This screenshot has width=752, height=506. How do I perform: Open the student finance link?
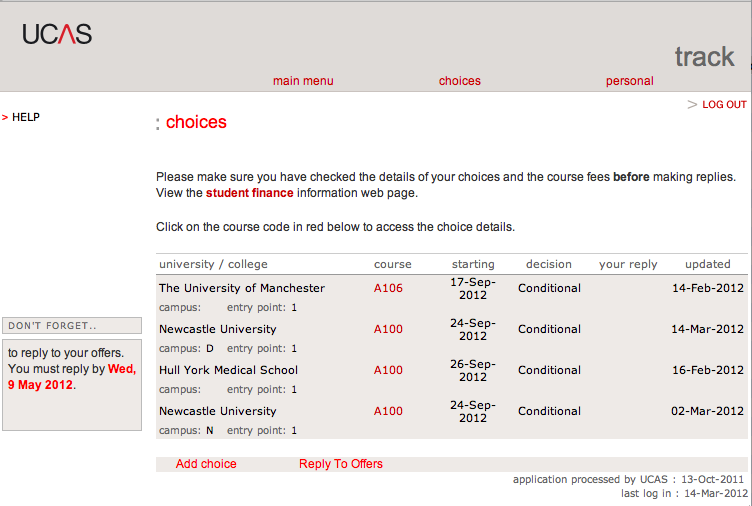[249, 193]
